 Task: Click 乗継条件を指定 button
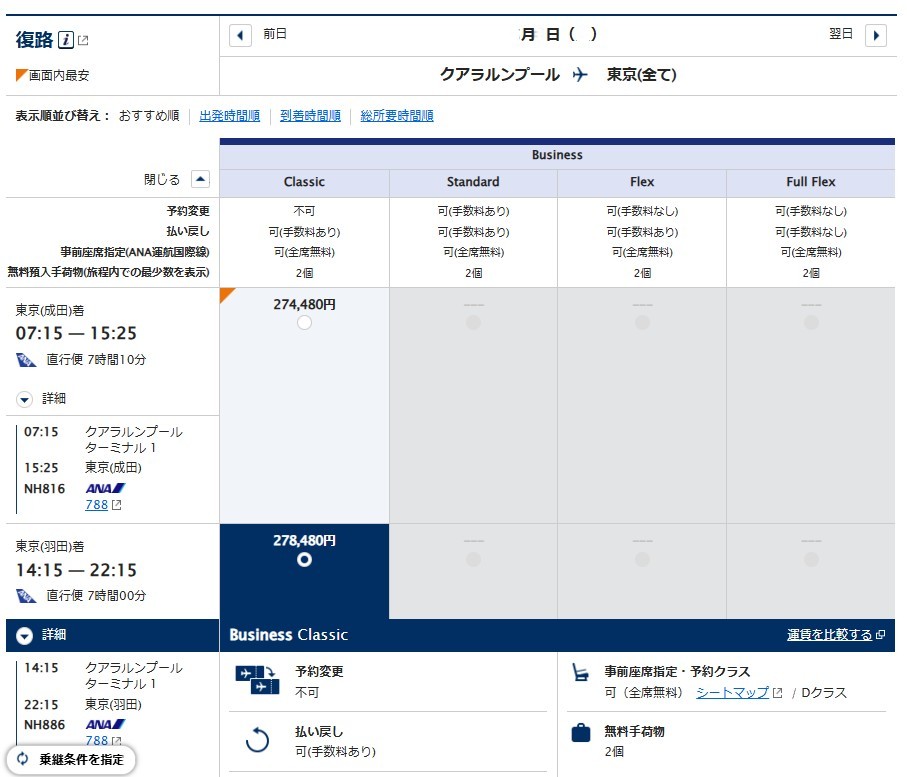(x=71, y=759)
